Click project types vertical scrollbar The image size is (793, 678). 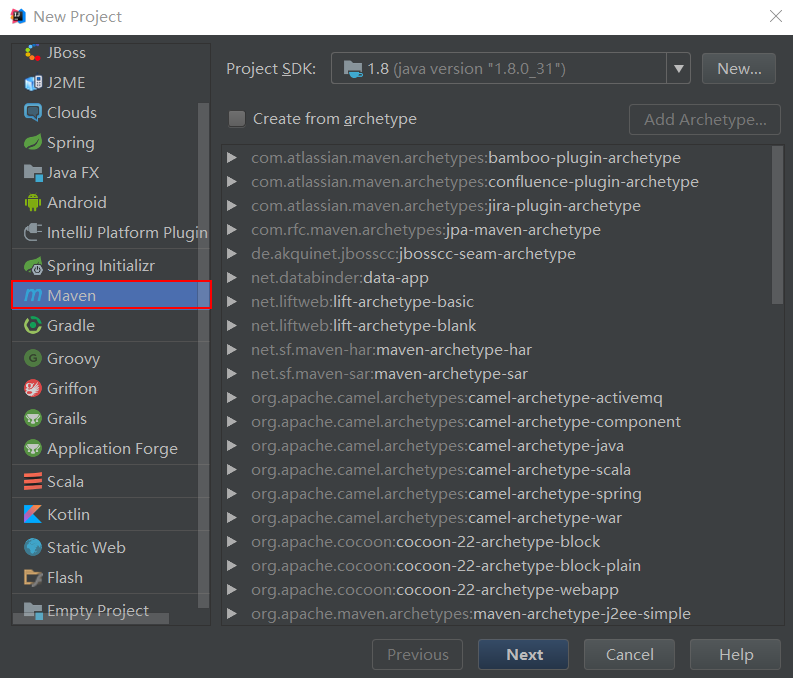[203, 355]
